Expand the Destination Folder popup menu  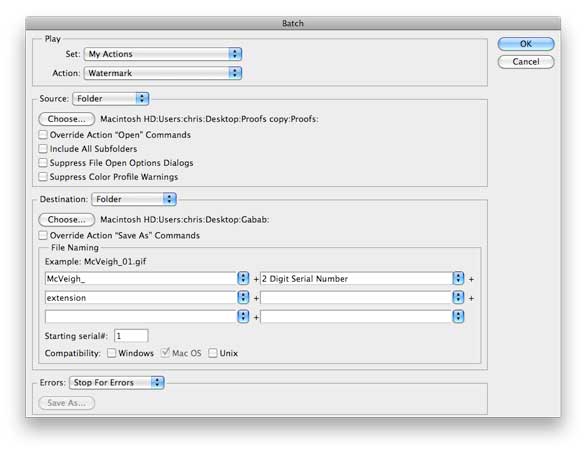coord(134,199)
